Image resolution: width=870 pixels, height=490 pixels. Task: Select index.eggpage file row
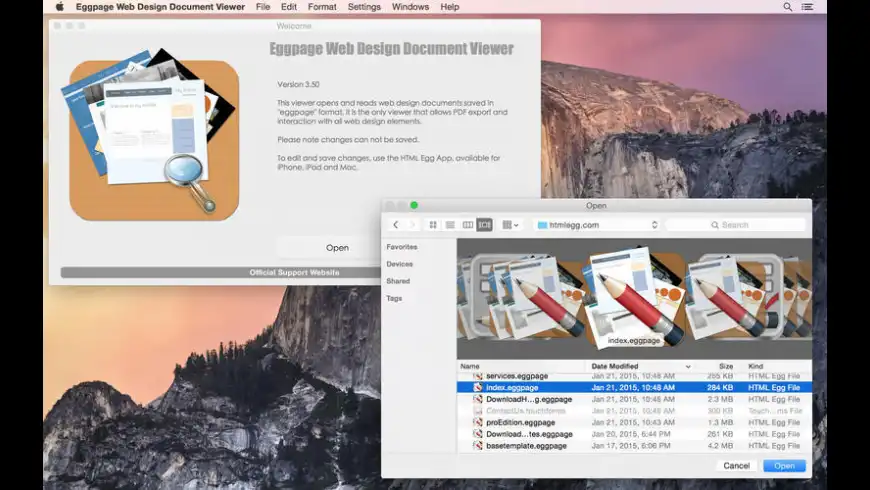pyautogui.click(x=634, y=387)
